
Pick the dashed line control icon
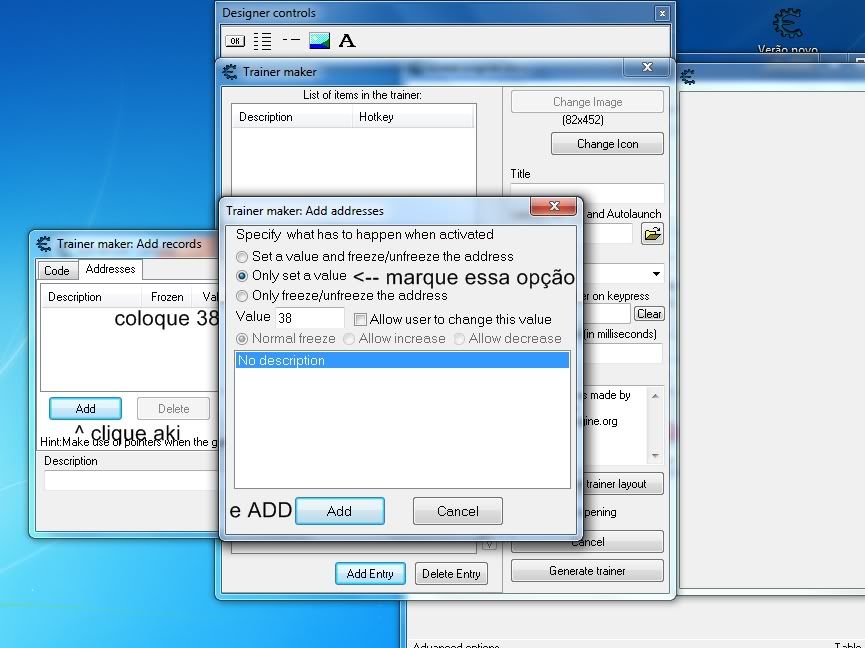291,41
